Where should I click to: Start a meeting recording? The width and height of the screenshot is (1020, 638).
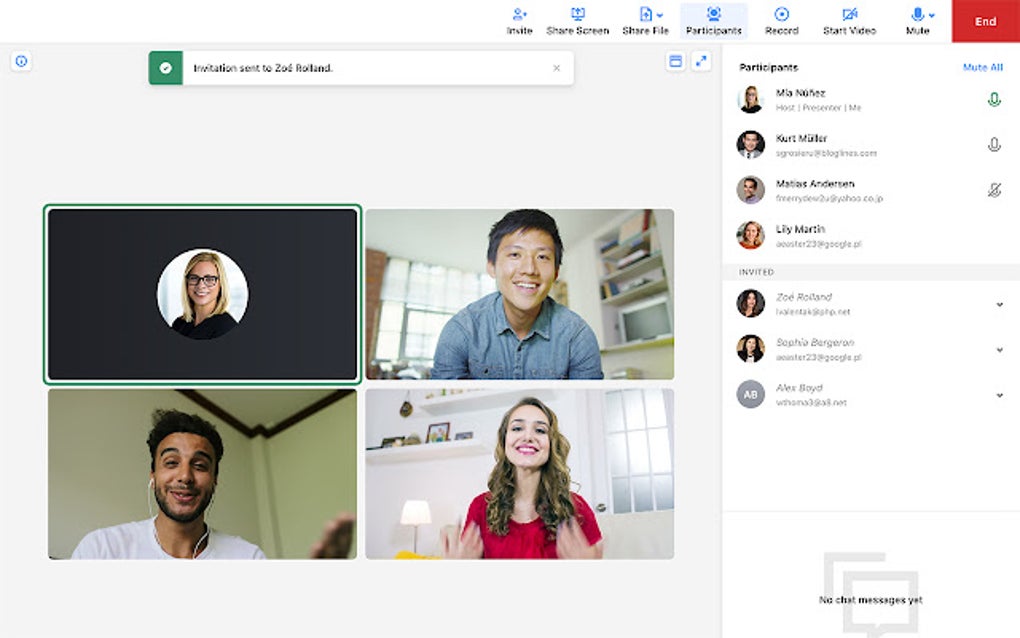[x=781, y=14]
